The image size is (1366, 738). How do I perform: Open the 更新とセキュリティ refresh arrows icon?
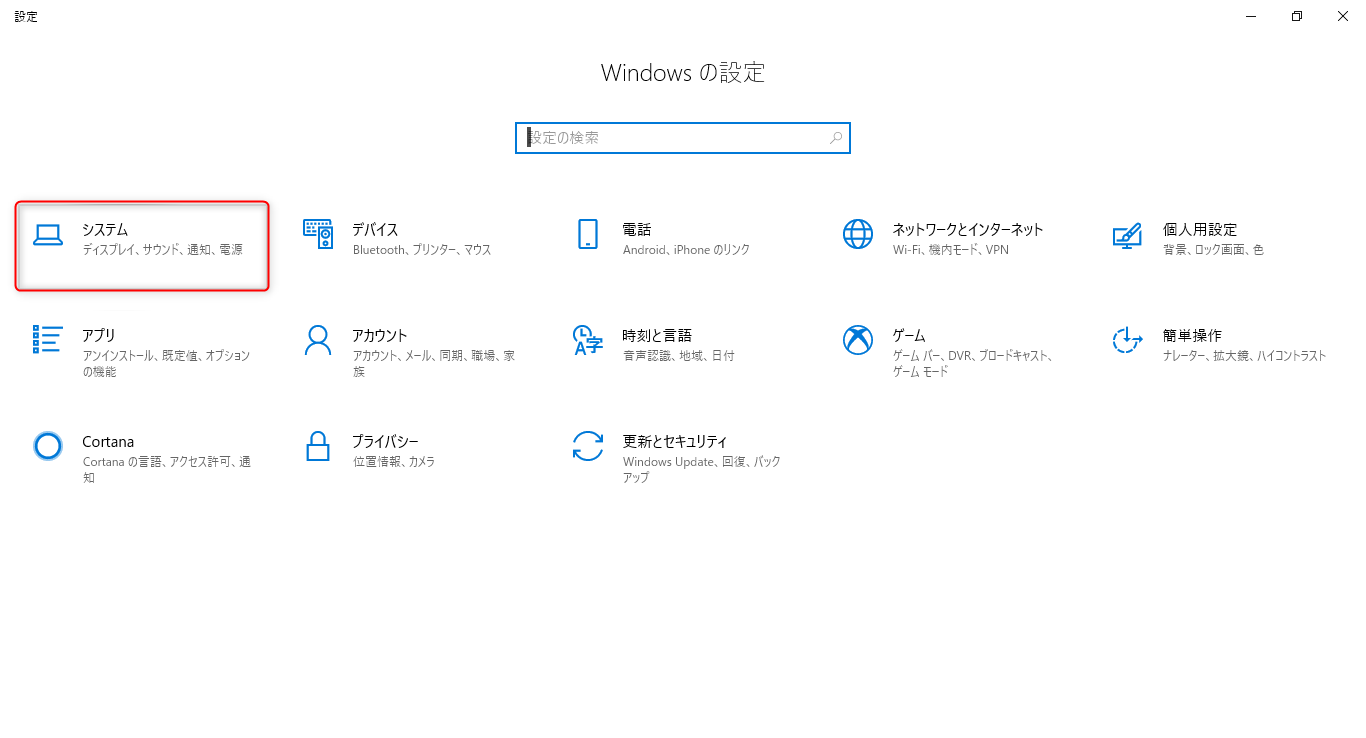tap(588, 446)
